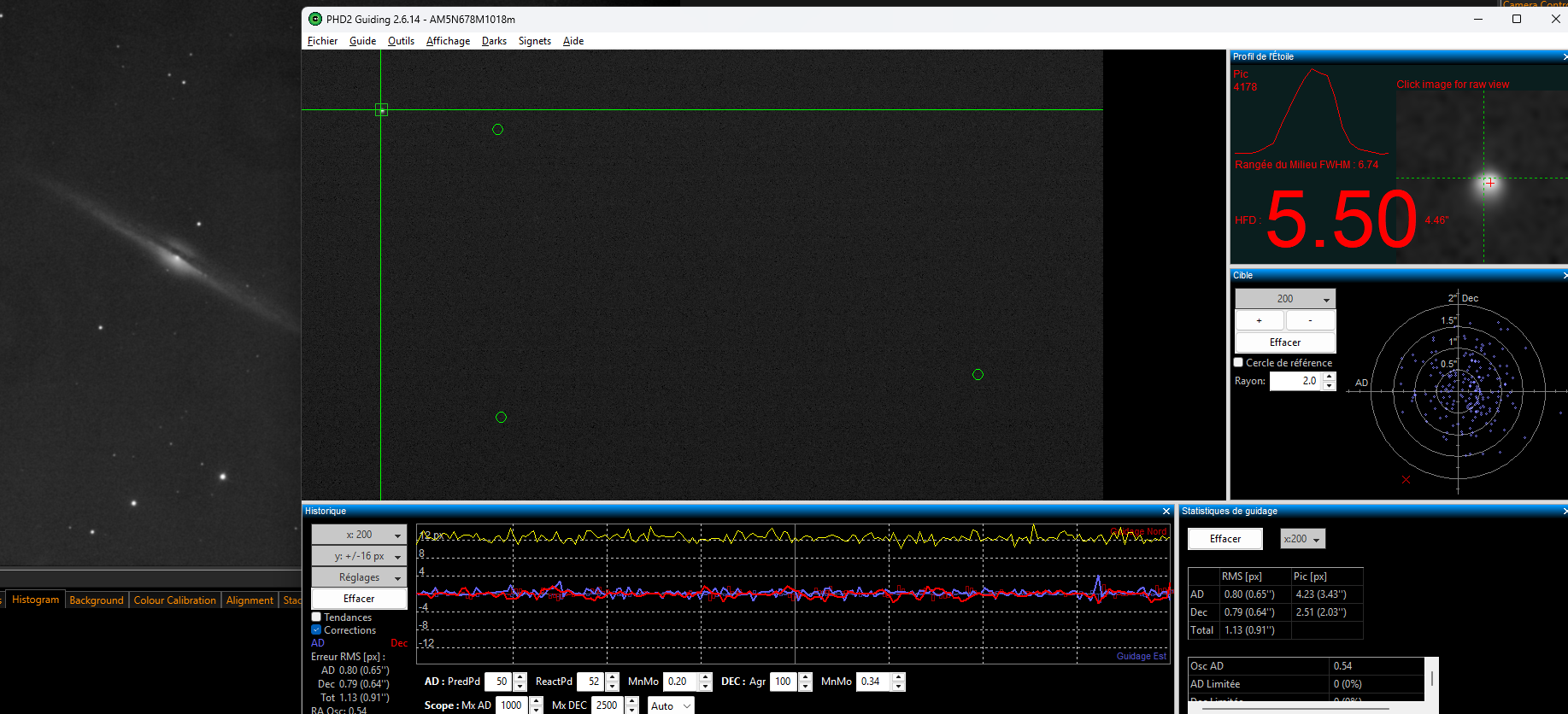
Task: Open the Fichier menu
Action: [x=322, y=41]
